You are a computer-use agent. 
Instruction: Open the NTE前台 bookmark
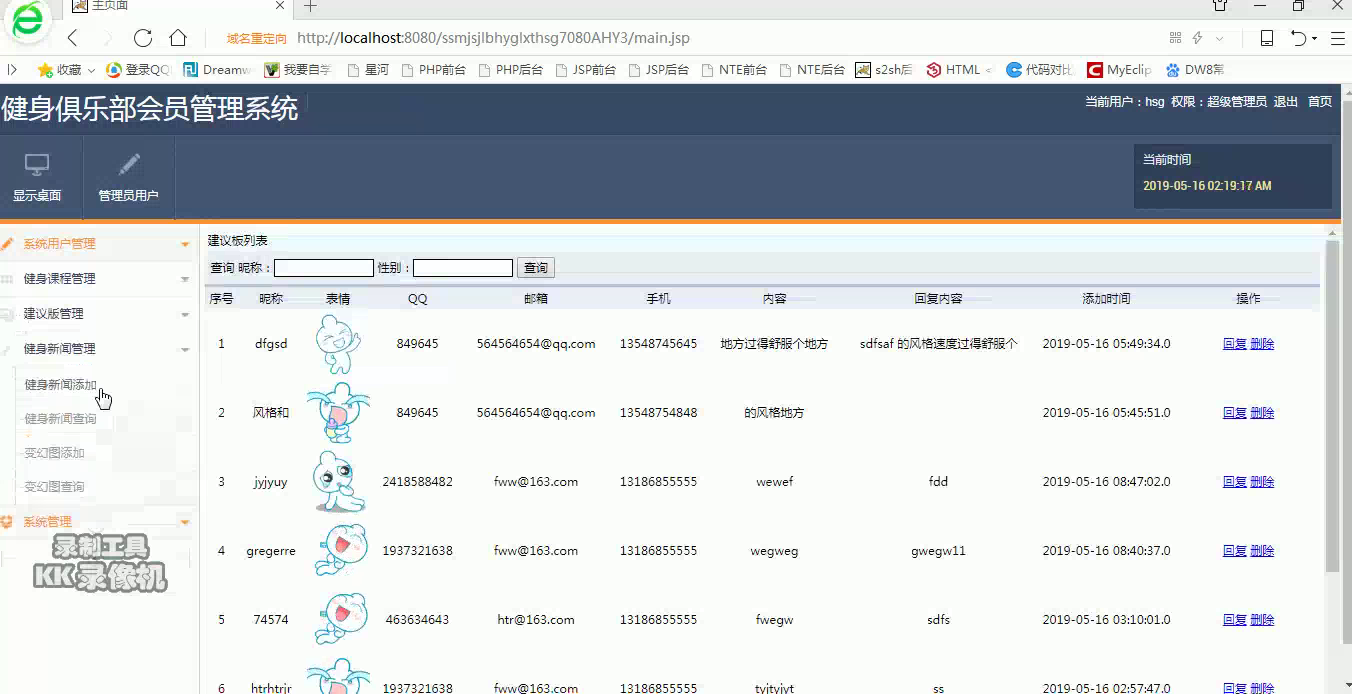coord(734,70)
